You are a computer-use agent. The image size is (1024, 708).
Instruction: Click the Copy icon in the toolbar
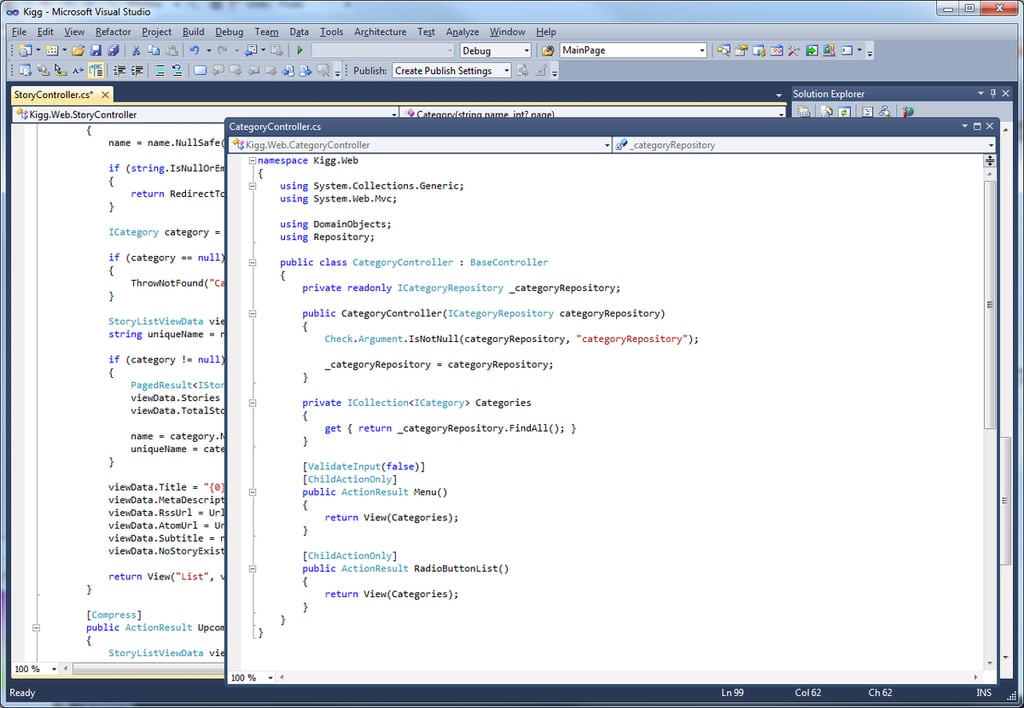point(153,50)
